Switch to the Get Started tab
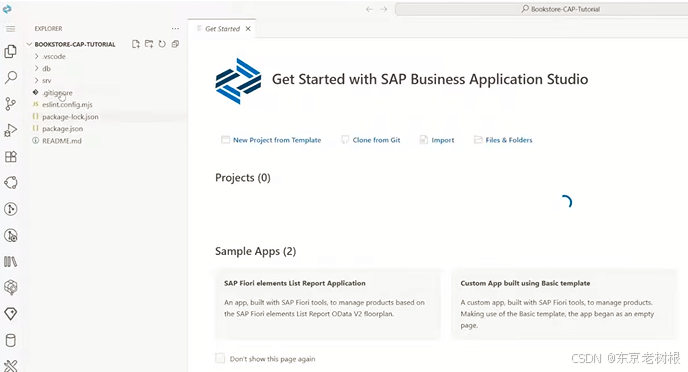 [222, 29]
